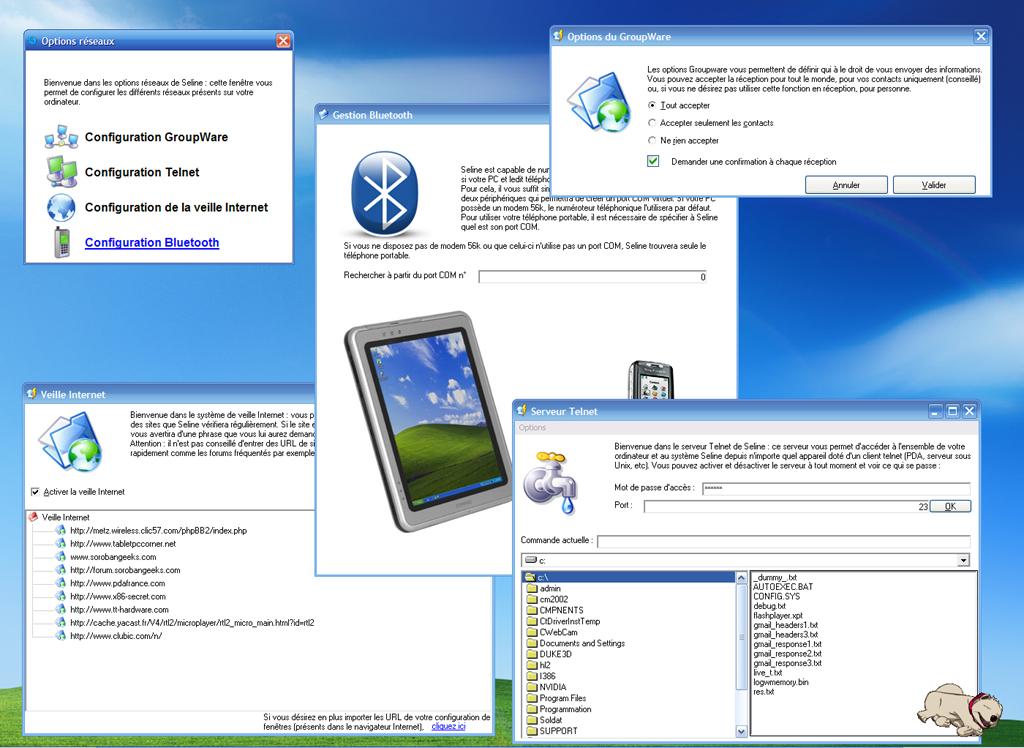Screen dimensions: 1024x748
Task: Click the OK button next to the Port field
Action: (x=950, y=506)
